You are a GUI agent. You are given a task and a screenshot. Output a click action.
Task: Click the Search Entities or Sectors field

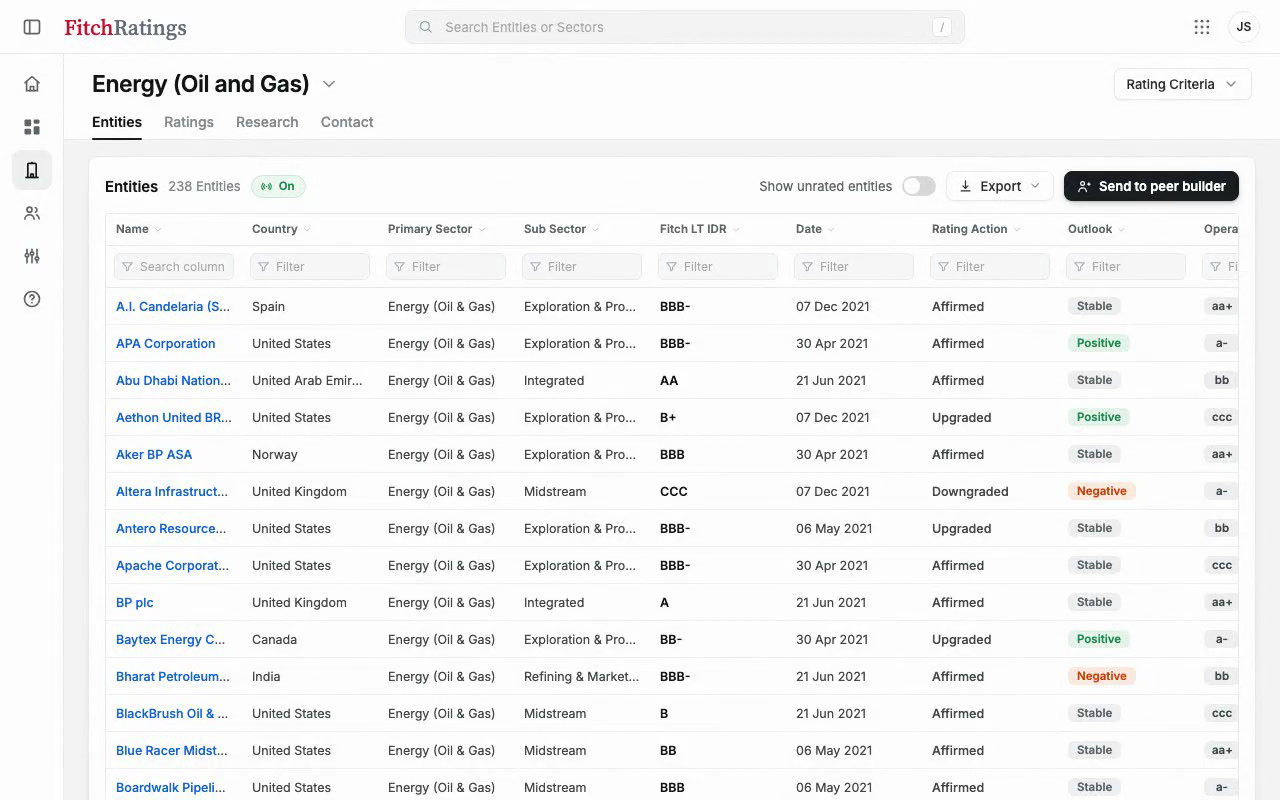click(x=684, y=27)
